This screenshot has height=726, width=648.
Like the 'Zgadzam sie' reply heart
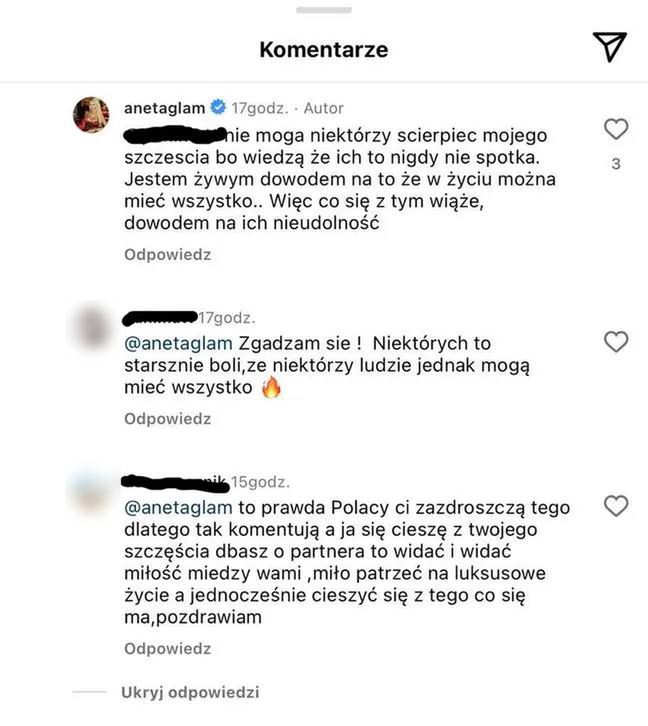tap(616, 342)
